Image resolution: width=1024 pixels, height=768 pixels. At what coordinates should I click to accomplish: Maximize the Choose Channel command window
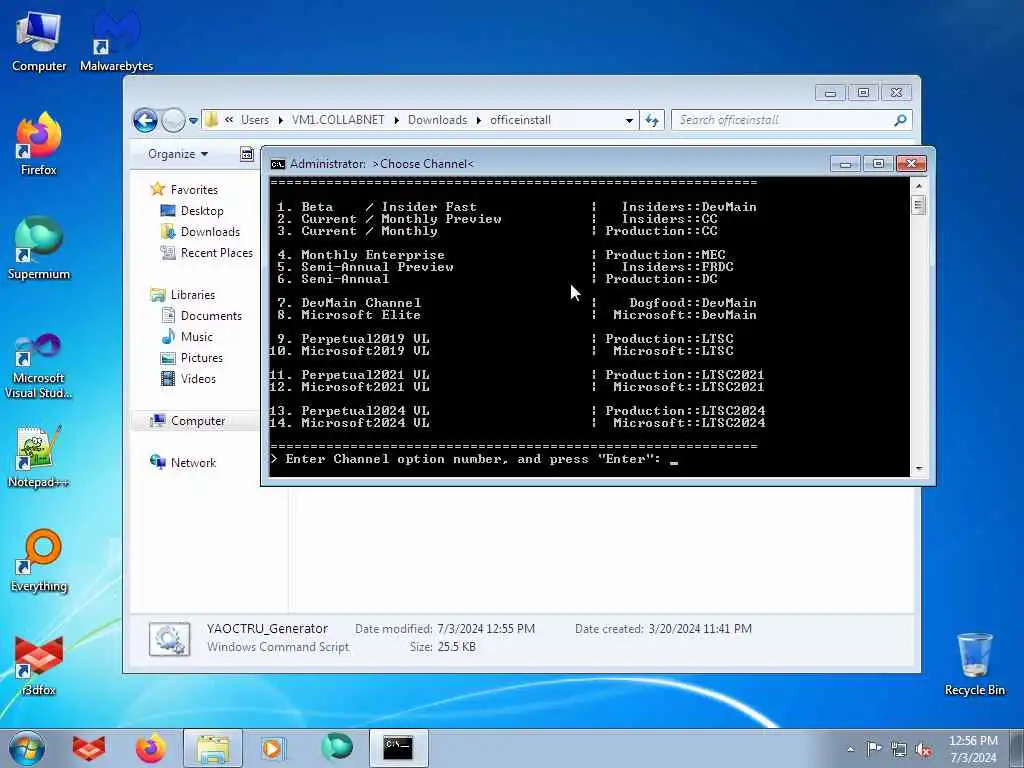(878, 163)
